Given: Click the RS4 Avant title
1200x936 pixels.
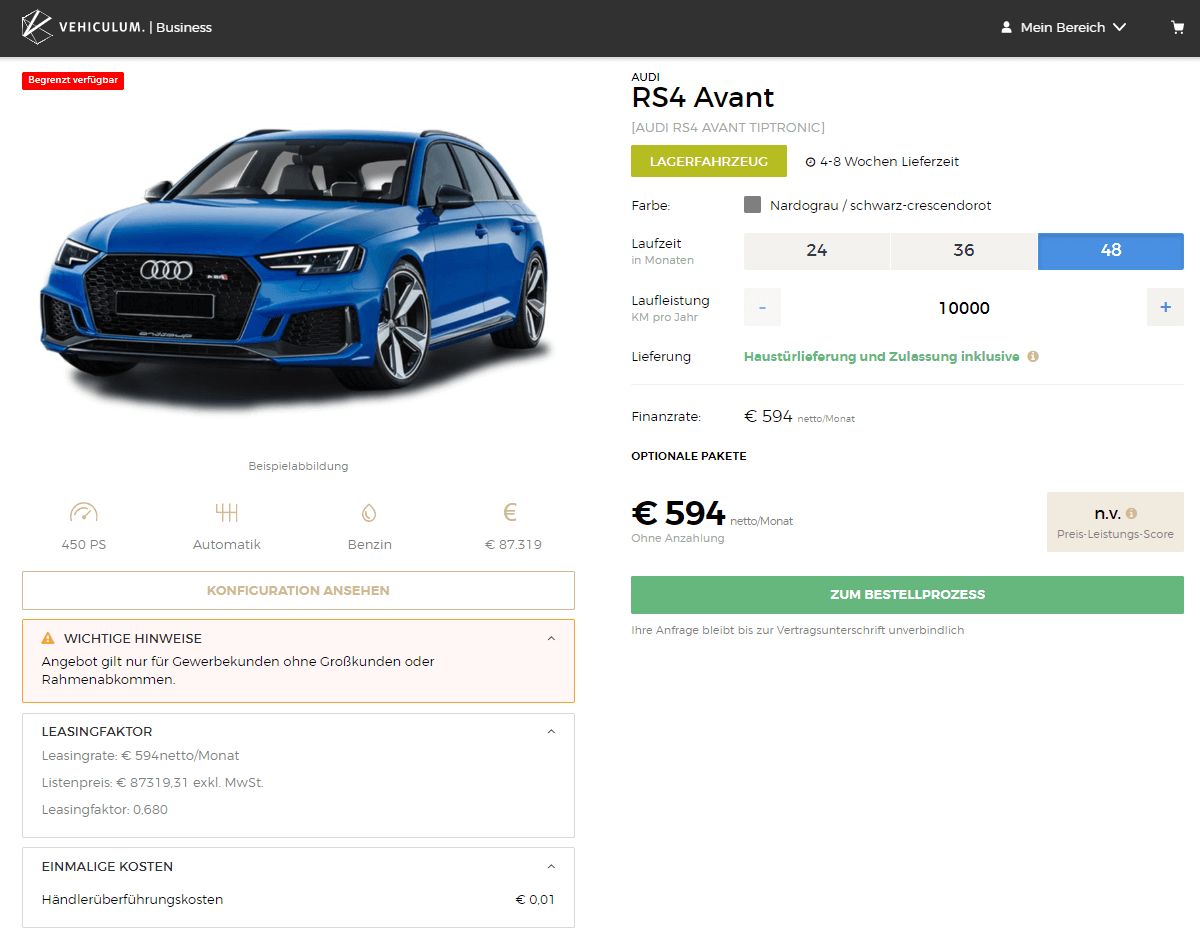Looking at the screenshot, I should pyautogui.click(x=703, y=98).
